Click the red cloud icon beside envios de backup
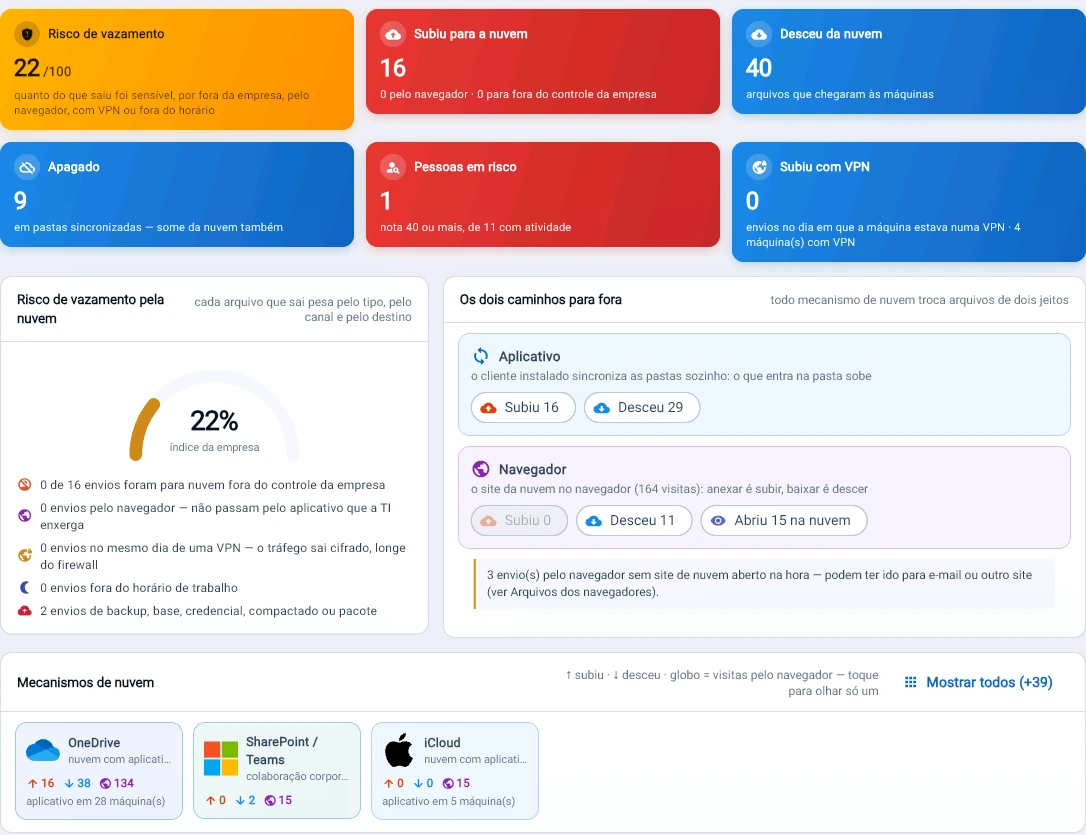 pos(25,611)
